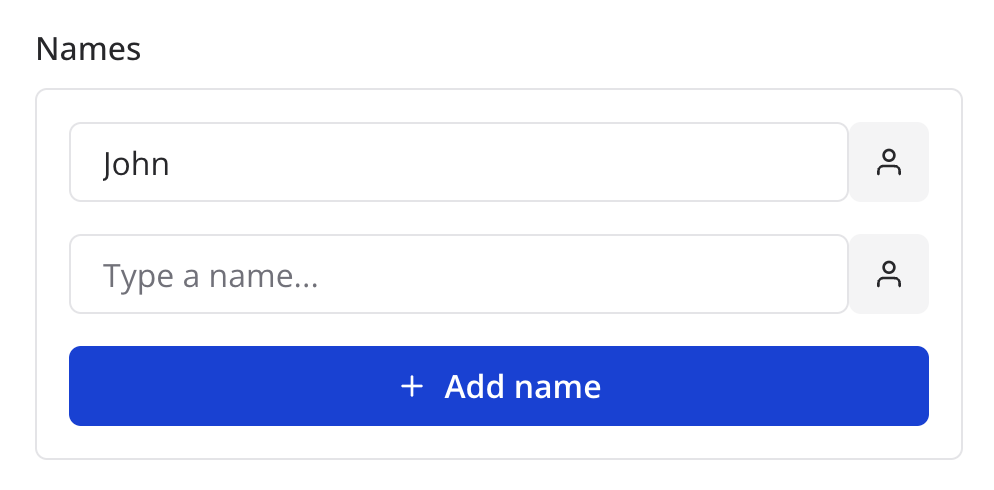Add another name row using the plus sign
Screen dimensions: 994x490
(411, 386)
